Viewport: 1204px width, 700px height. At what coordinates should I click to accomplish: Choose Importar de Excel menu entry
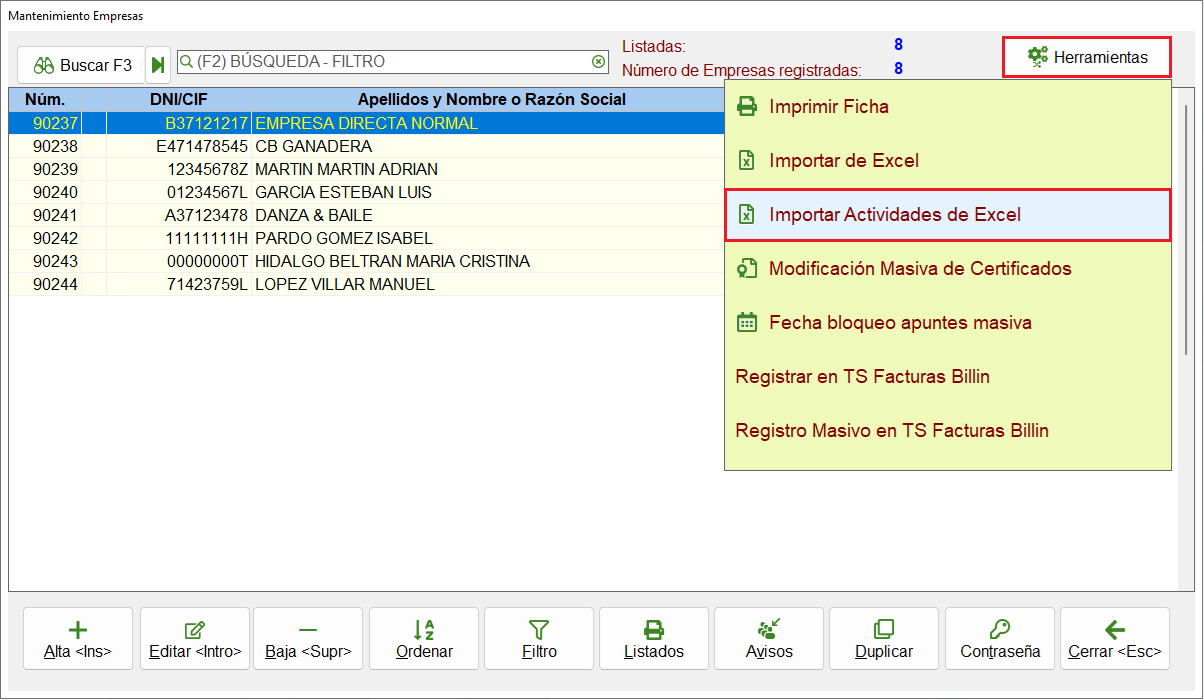click(947, 161)
